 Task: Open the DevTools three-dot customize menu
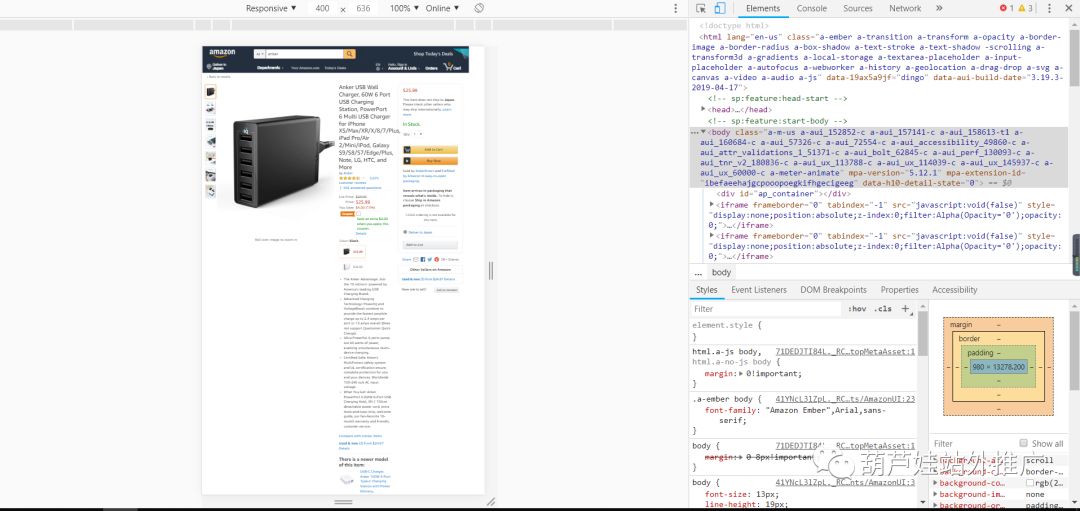tap(1050, 8)
